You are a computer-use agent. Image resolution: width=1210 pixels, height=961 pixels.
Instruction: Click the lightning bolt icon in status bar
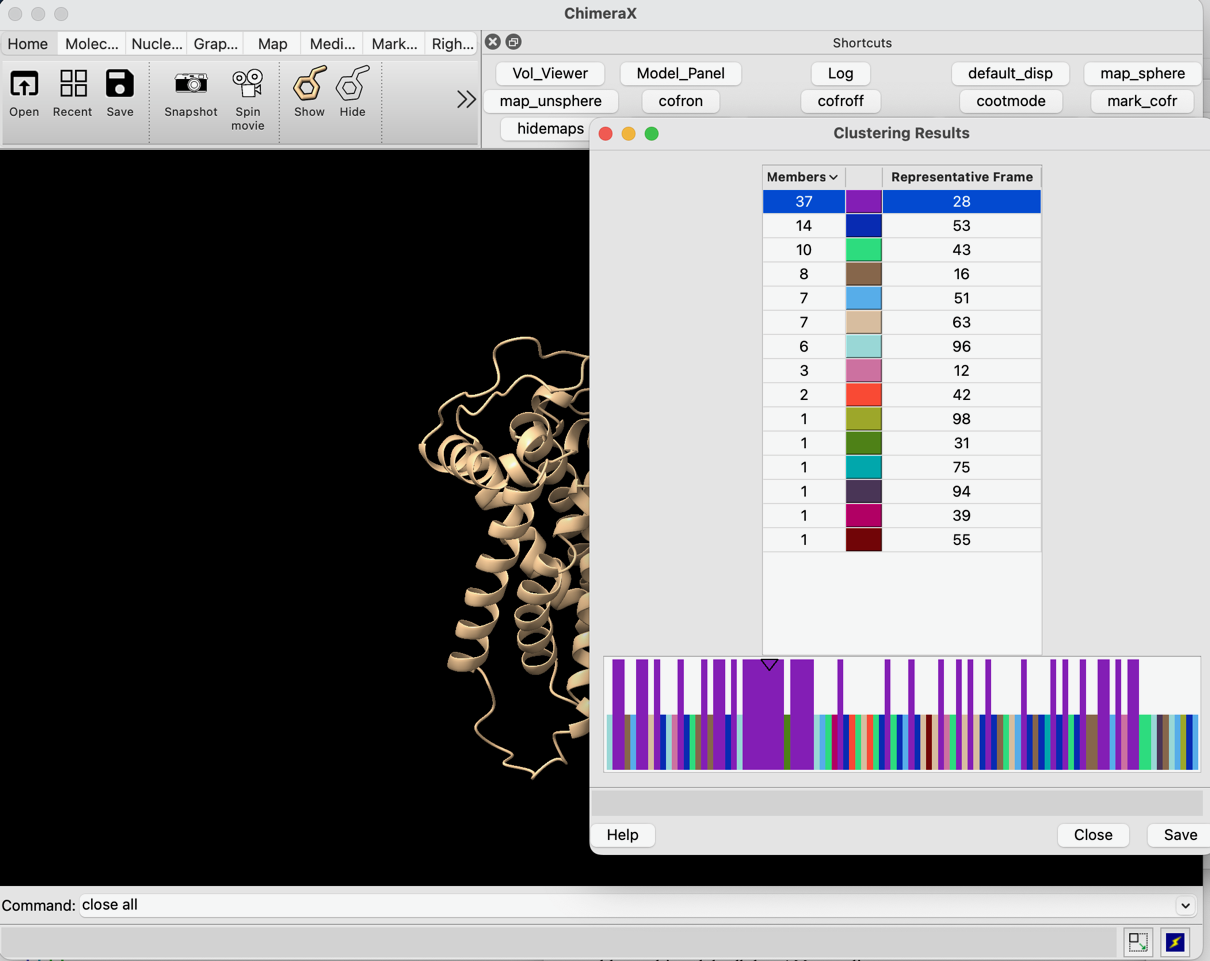[x=1175, y=942]
